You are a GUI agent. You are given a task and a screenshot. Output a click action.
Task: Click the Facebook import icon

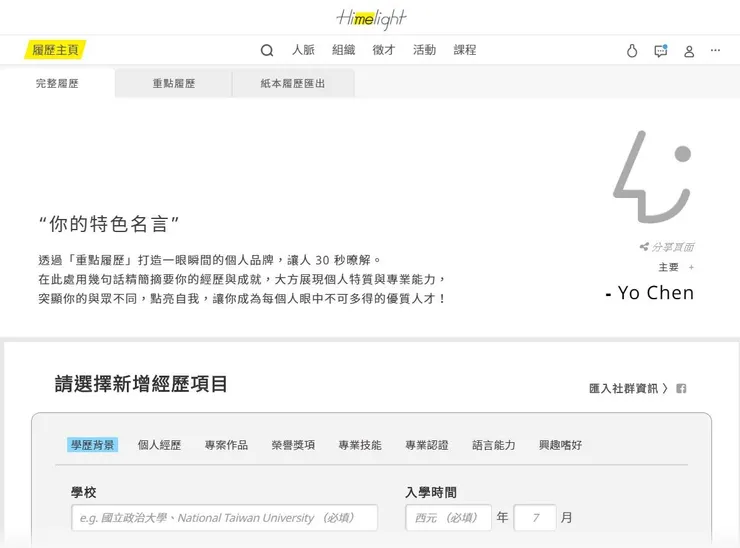pyautogui.click(x=681, y=388)
